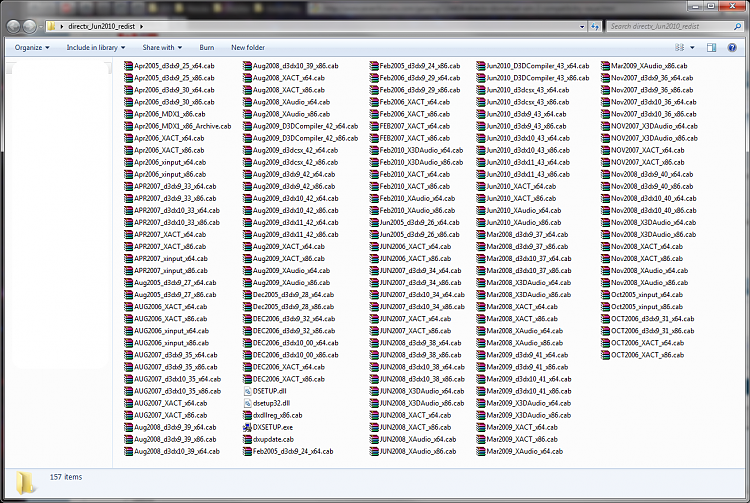Open the Share with dropdown

[162, 47]
